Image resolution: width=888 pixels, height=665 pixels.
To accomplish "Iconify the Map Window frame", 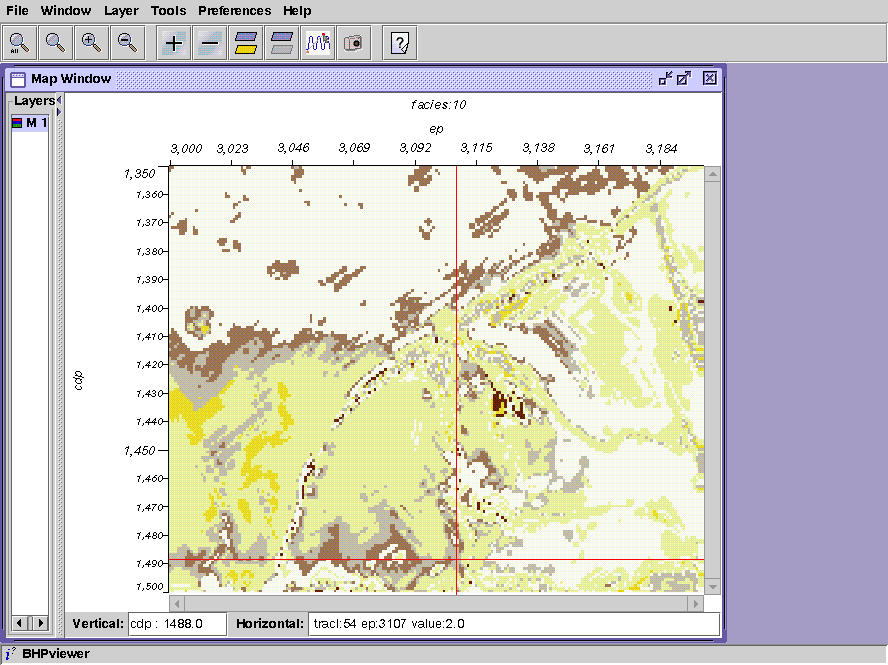I will click(665, 78).
